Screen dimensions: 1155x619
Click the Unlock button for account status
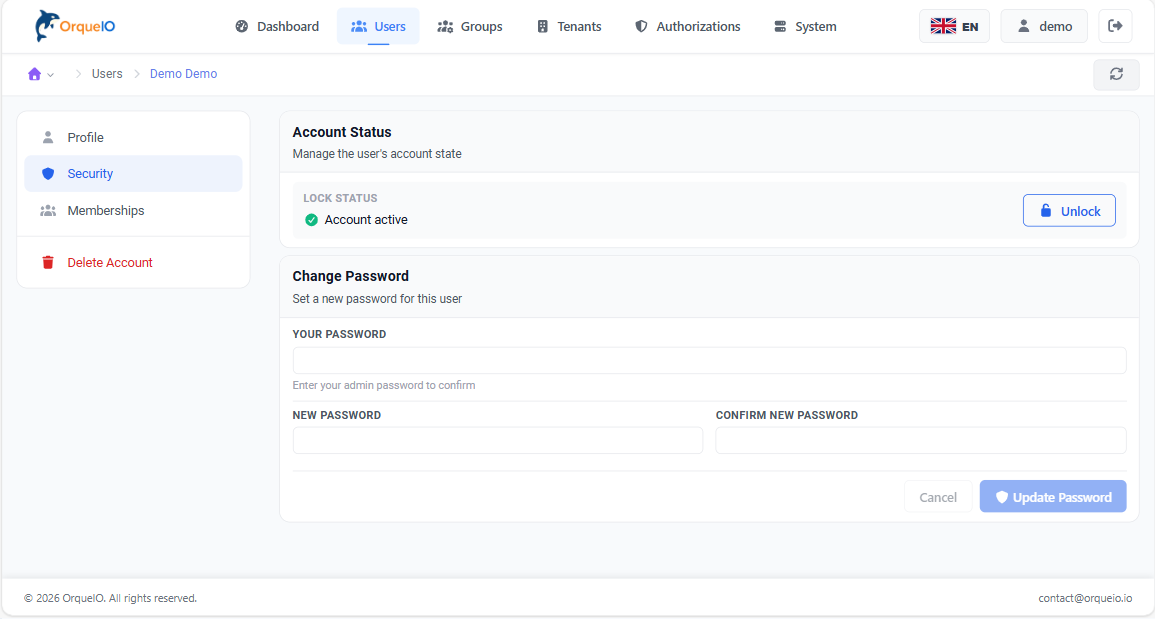[1069, 210]
